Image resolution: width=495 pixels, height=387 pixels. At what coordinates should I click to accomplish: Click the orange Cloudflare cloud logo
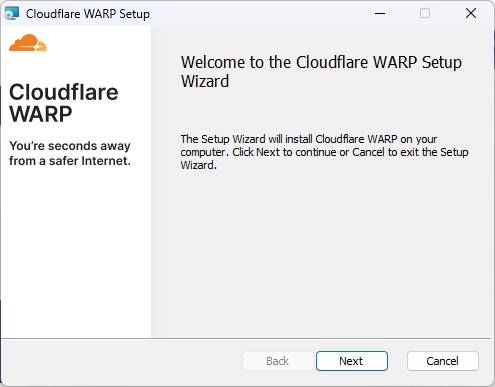tap(28, 43)
